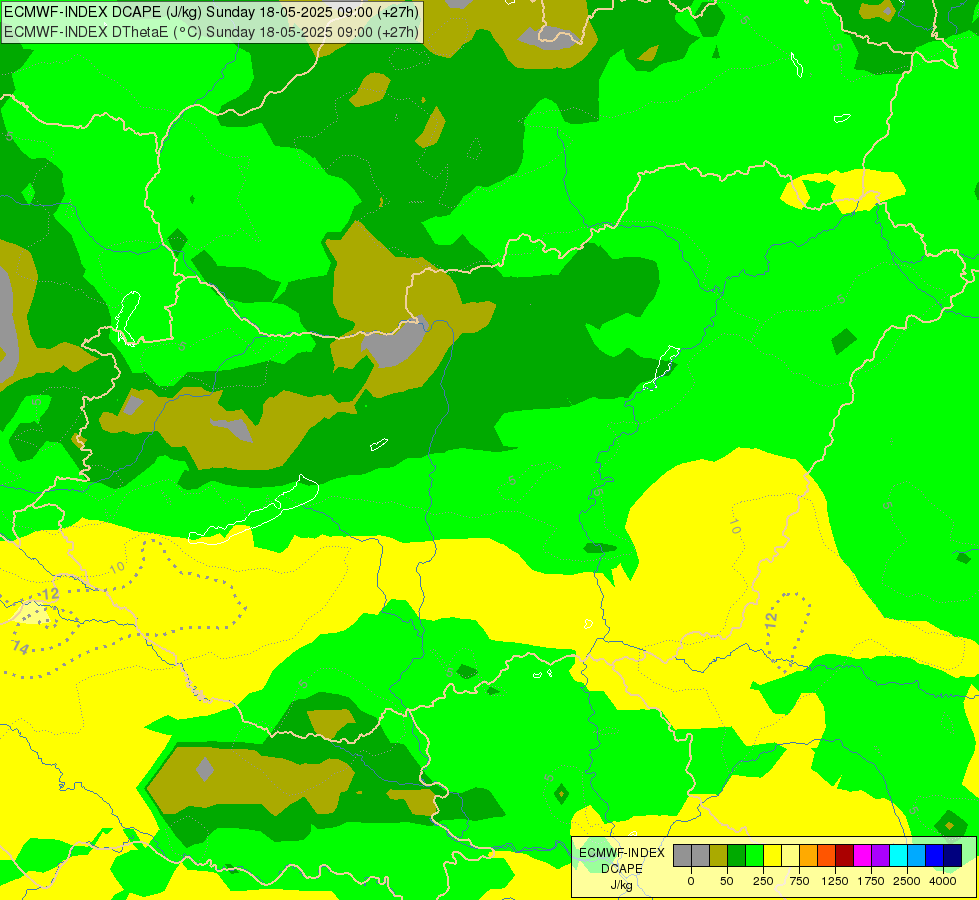This screenshot has width=979, height=900.
Task: Click the dark green legend swatch
Action: point(737,856)
